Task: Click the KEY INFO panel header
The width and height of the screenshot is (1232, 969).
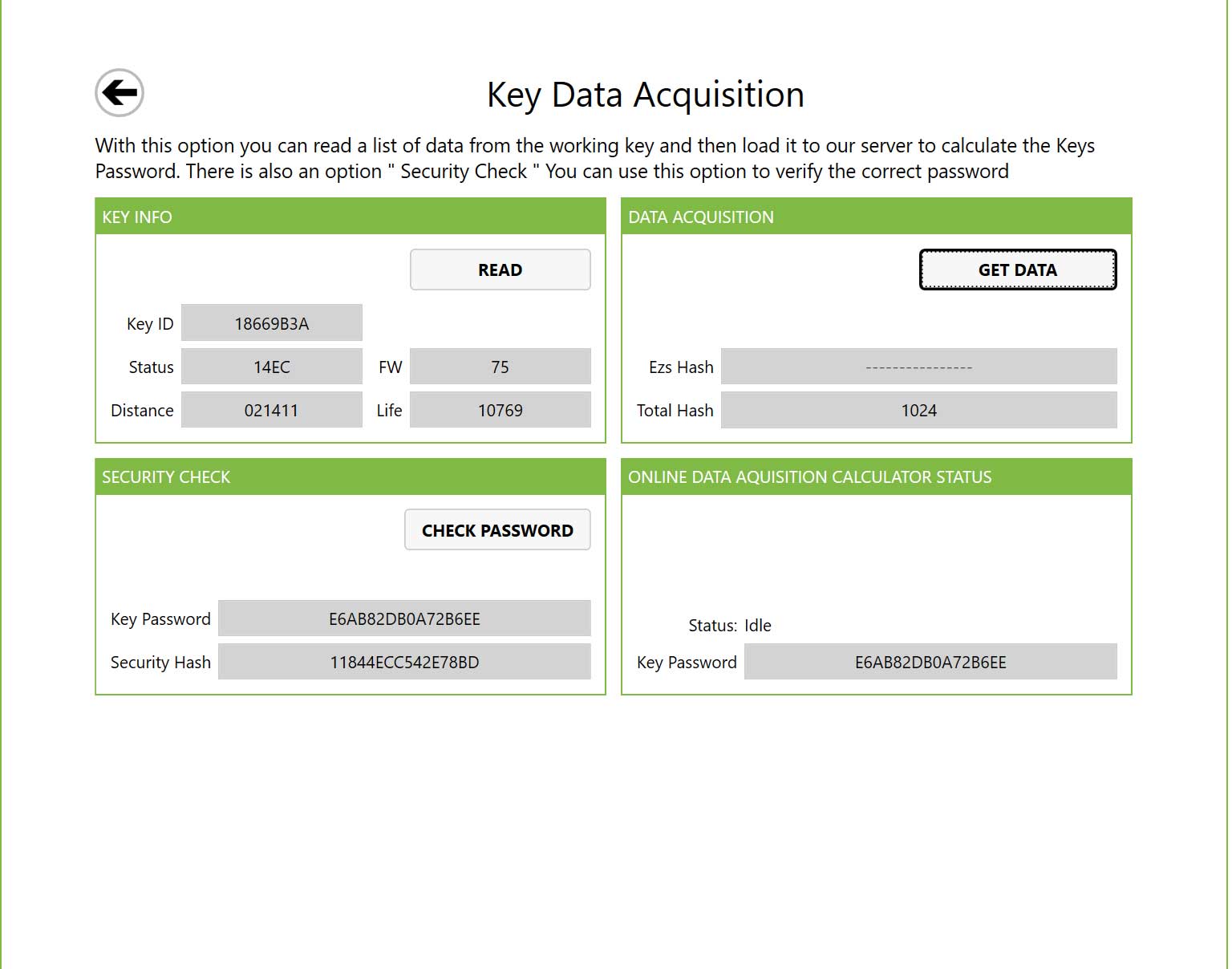Action: [351, 217]
